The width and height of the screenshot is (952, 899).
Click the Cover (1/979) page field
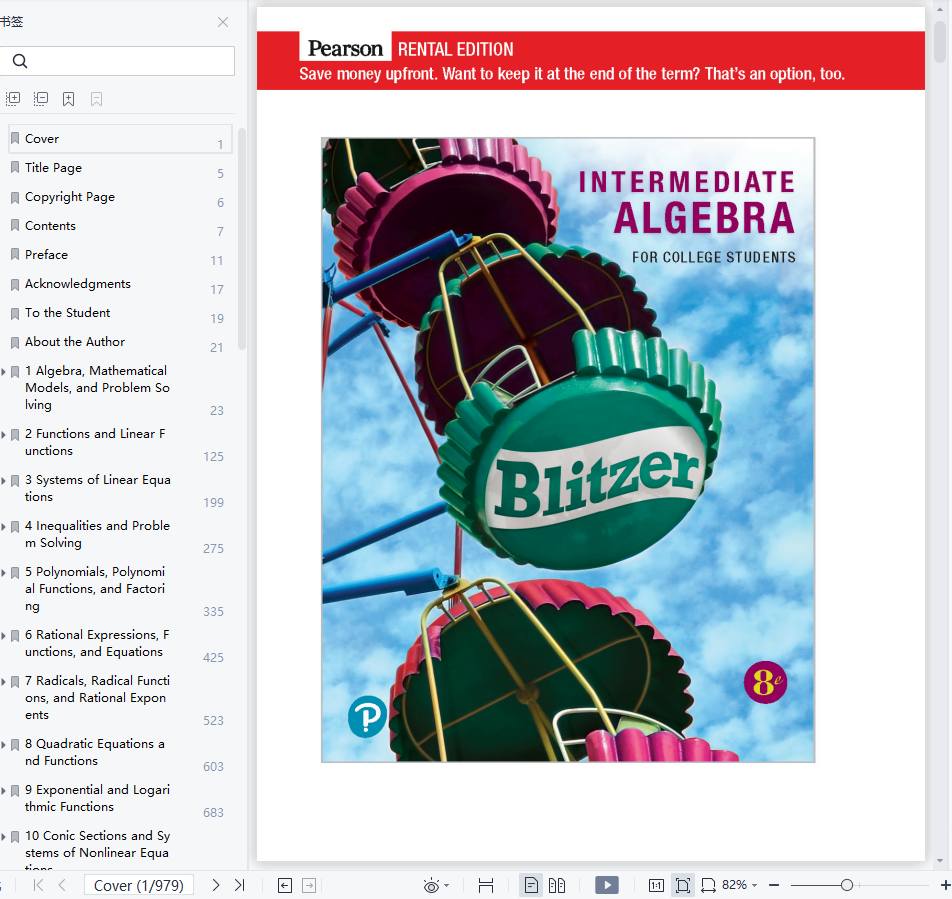tap(138, 885)
